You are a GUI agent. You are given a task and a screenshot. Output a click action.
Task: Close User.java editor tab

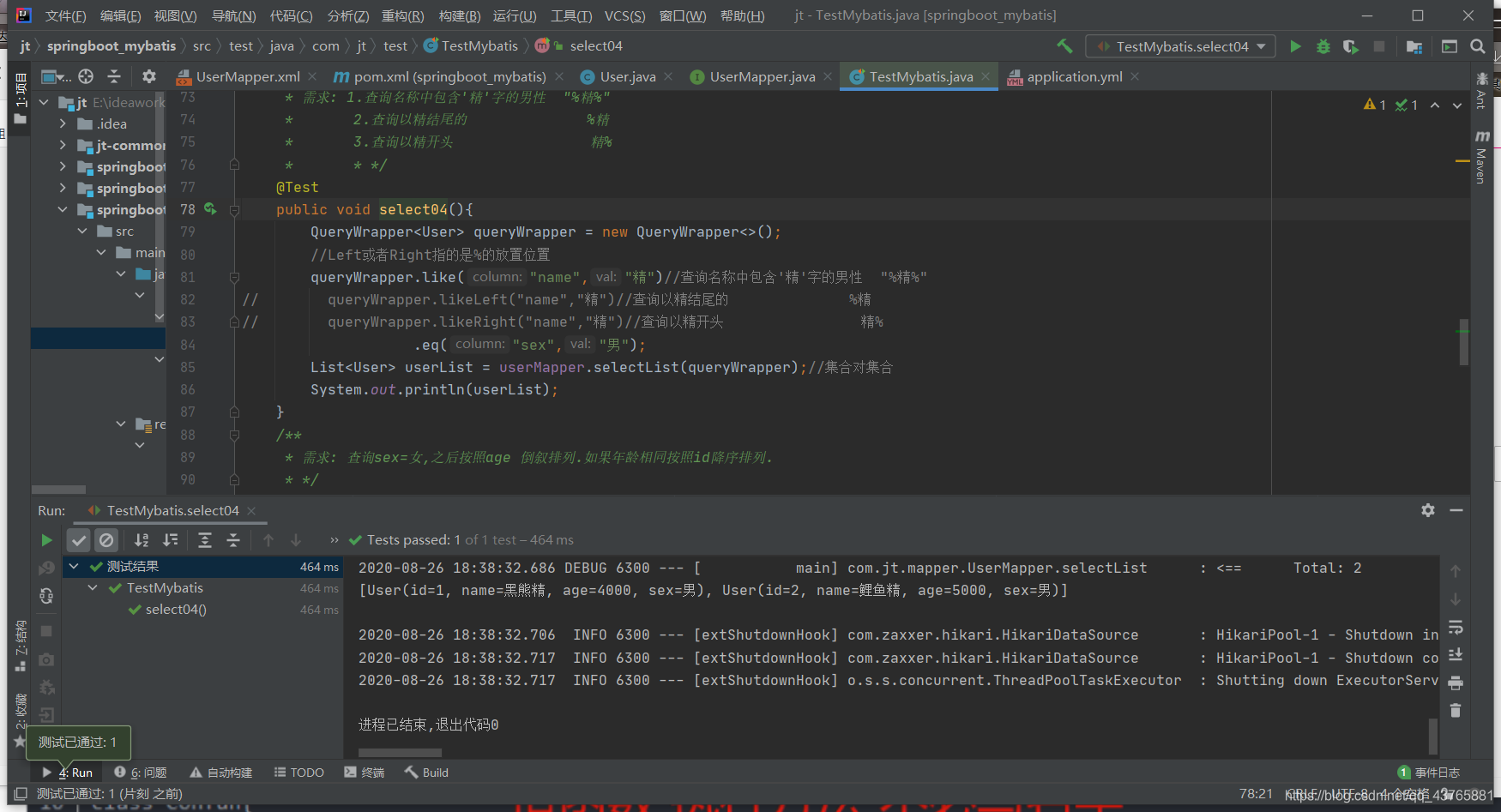(668, 76)
